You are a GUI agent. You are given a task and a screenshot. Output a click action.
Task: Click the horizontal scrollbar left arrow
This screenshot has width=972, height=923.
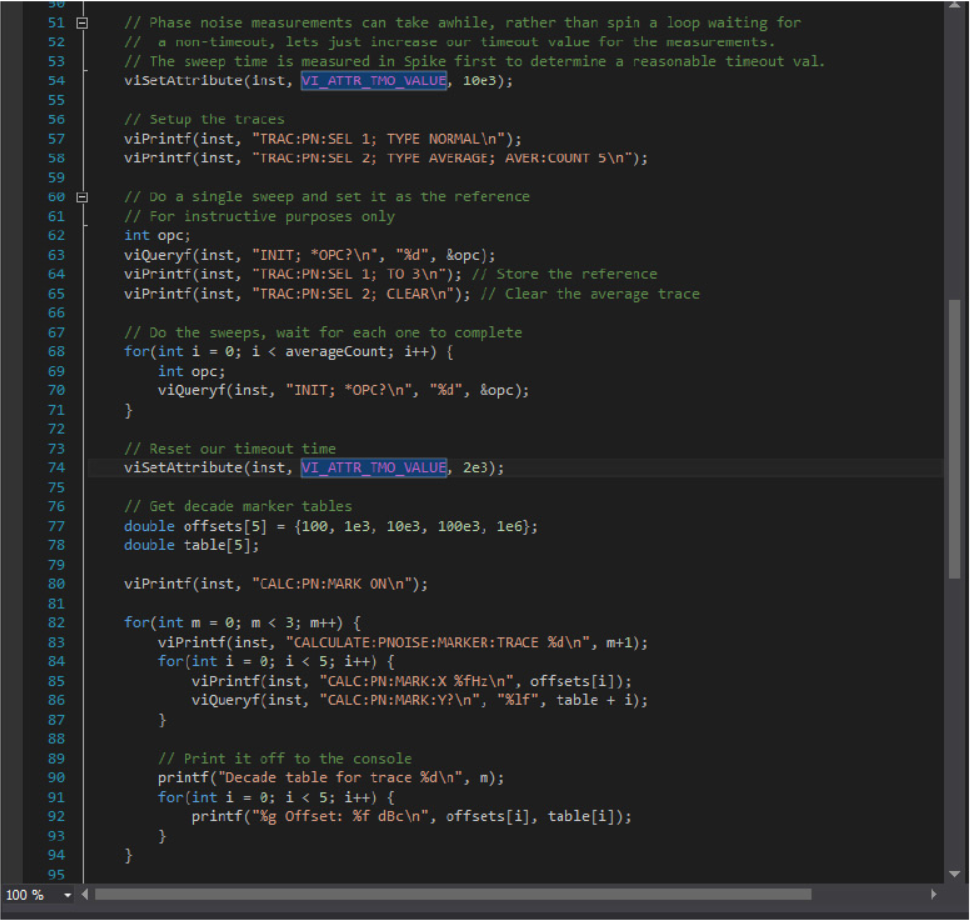(x=86, y=894)
